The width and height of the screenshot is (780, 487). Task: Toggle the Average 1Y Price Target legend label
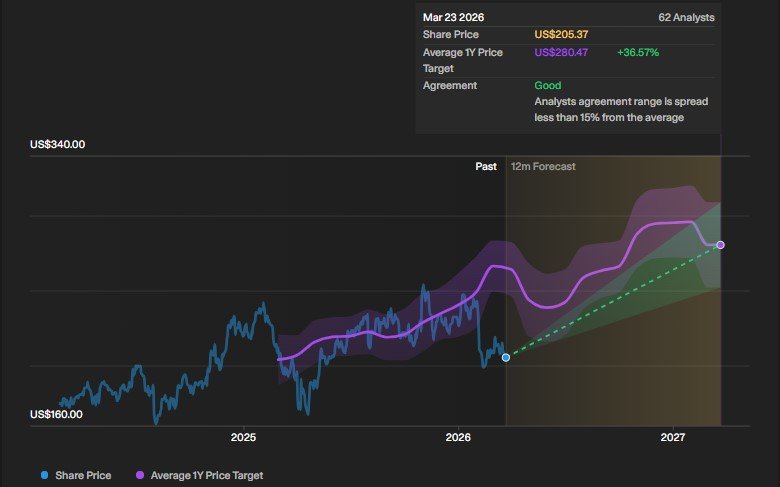tap(206, 475)
